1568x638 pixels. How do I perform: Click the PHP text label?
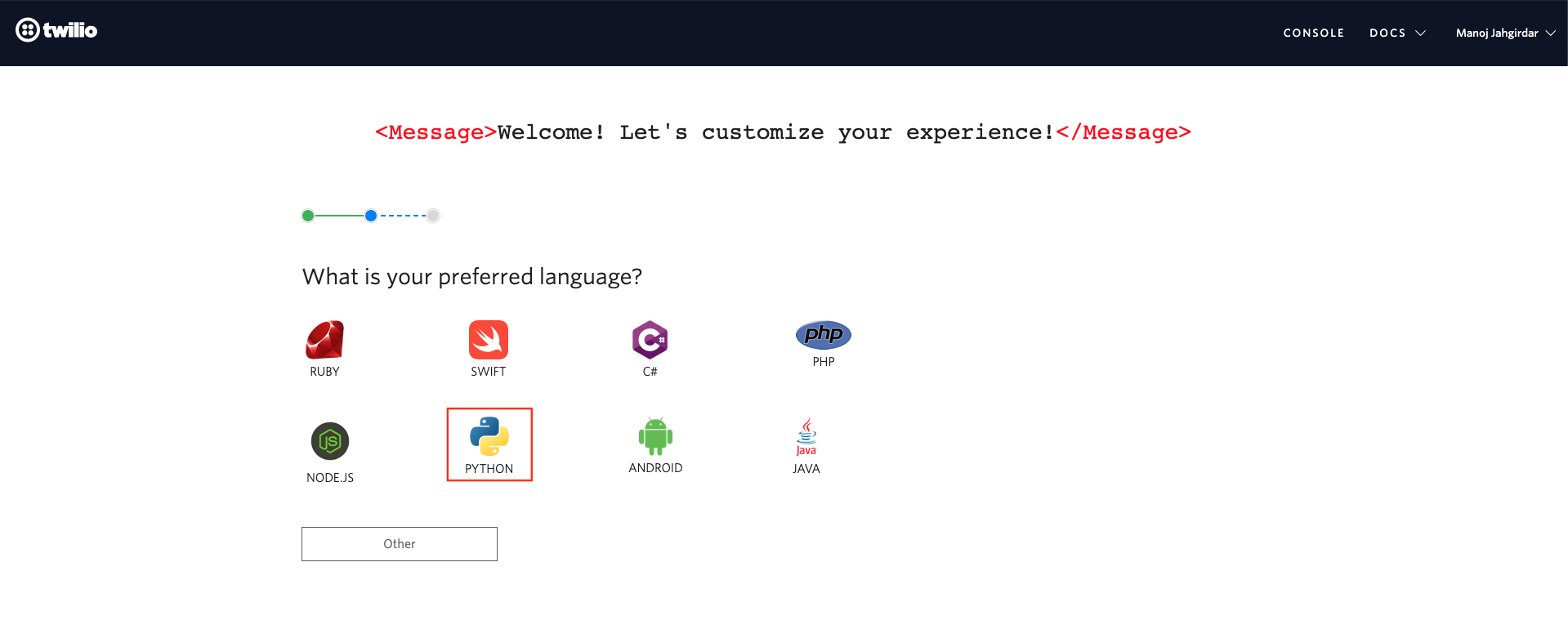824,362
